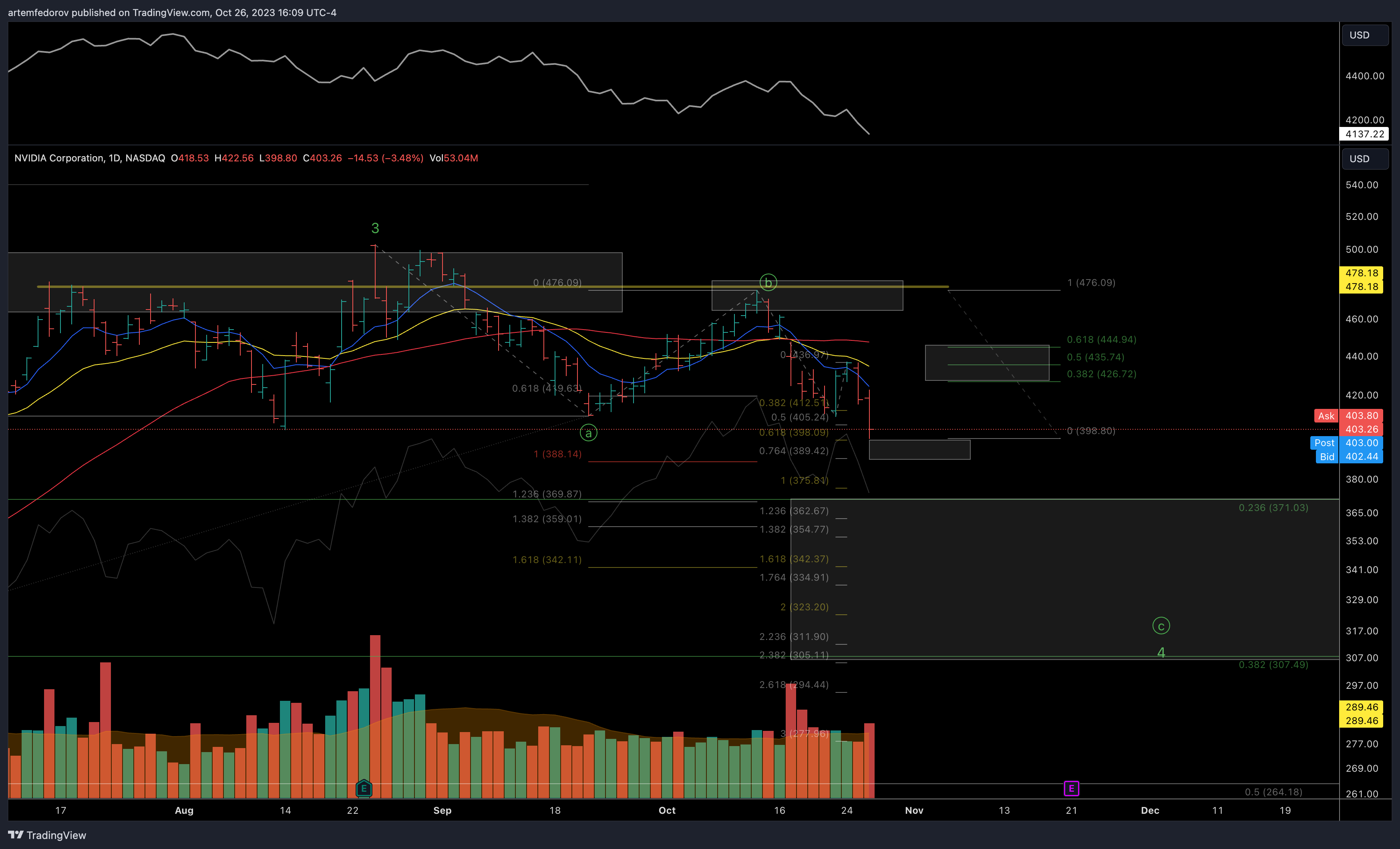Click the NVIDIA Corporation, 1D, NASDAQ title
The image size is (1400, 849).
(x=90, y=158)
